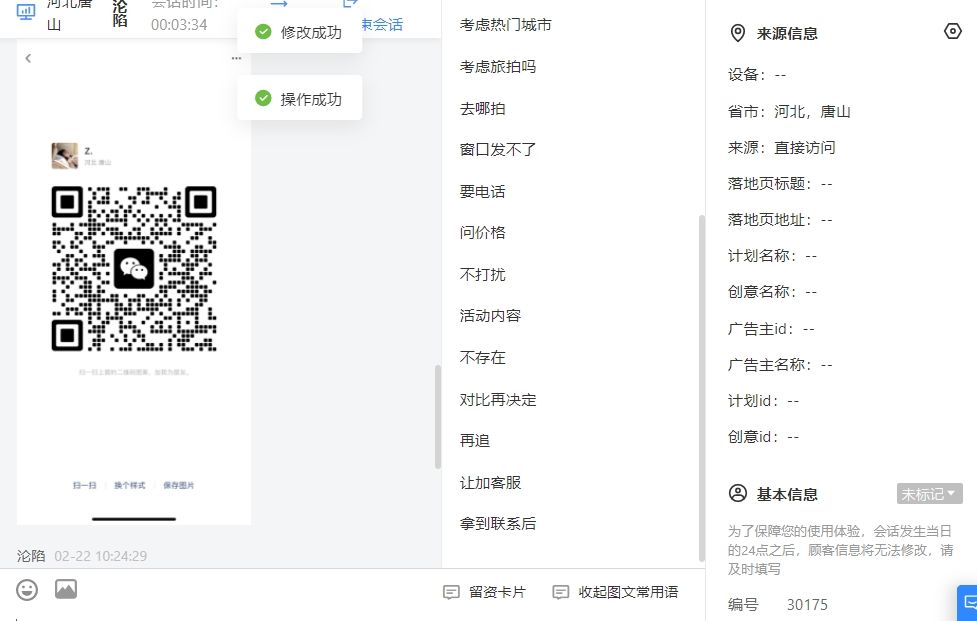Click the computer monitor icon at top left
This screenshot has width=977, height=621.
click(26, 11)
